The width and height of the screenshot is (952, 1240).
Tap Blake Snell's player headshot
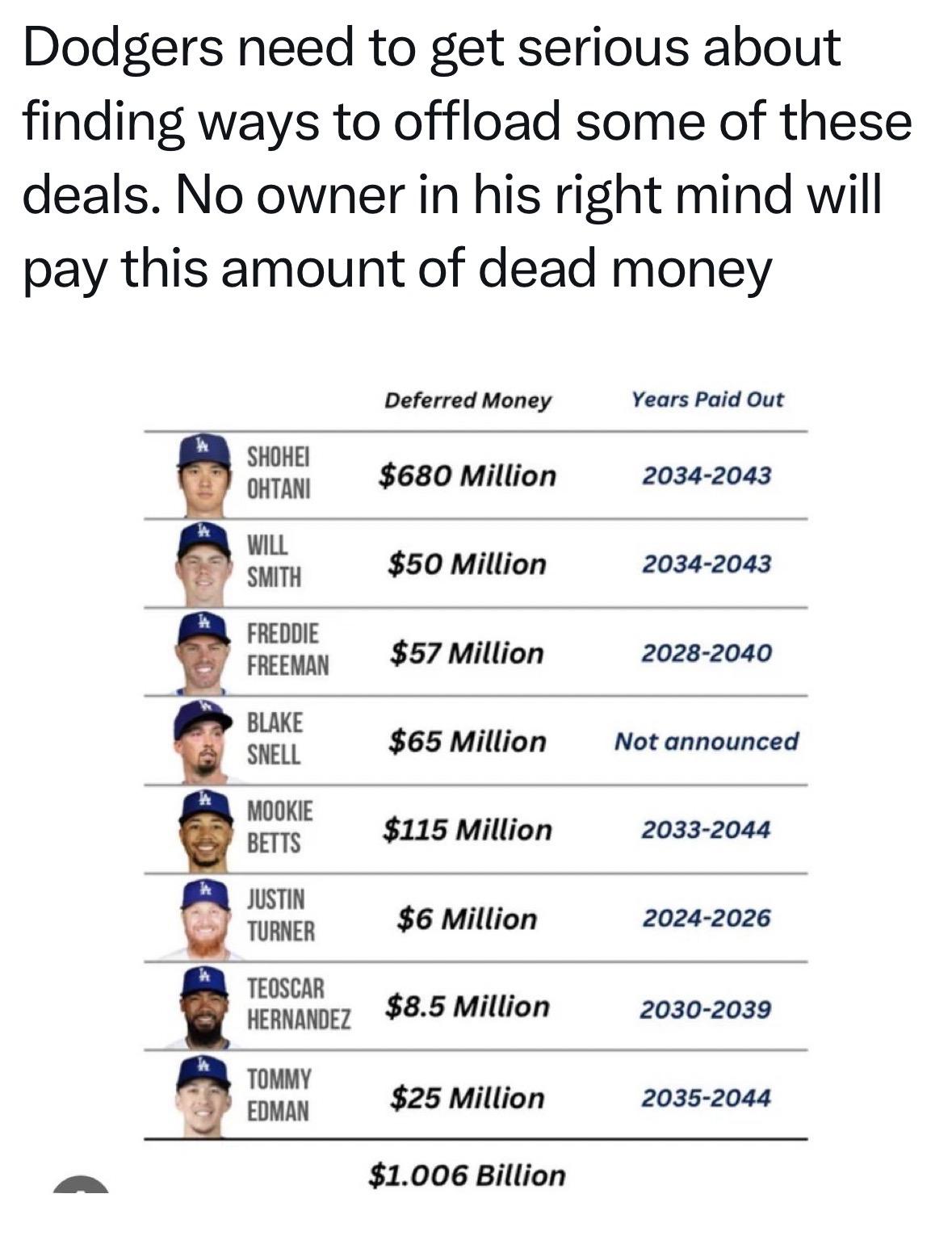tap(203, 741)
